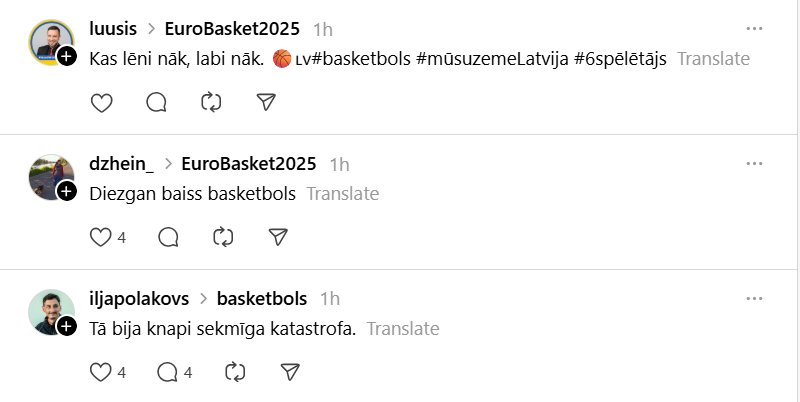Screen dimensions: 800x402
Task: Reply to luusis's post
Action: coord(156,102)
